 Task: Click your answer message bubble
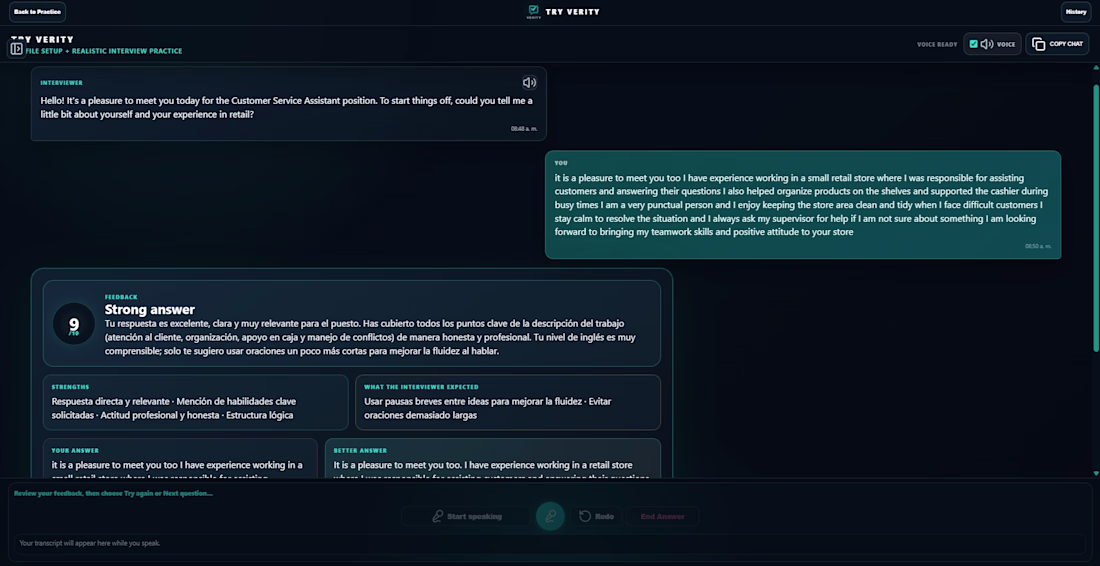(803, 205)
